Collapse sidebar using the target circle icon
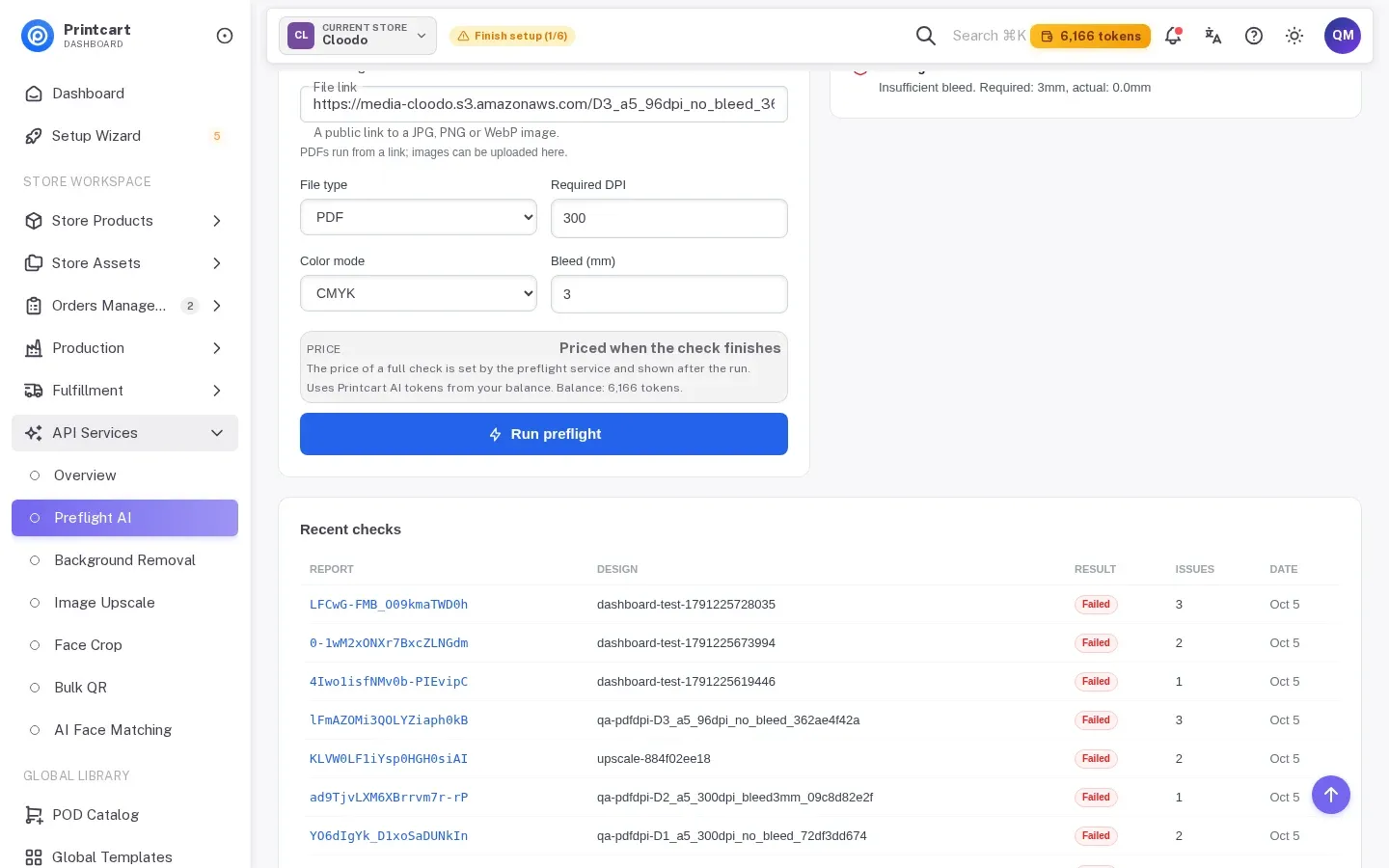The width and height of the screenshot is (1389, 868). [225, 36]
